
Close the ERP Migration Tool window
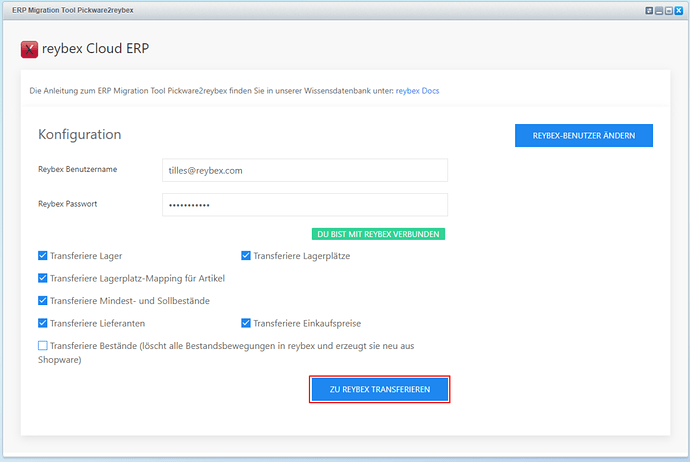[x=679, y=11]
